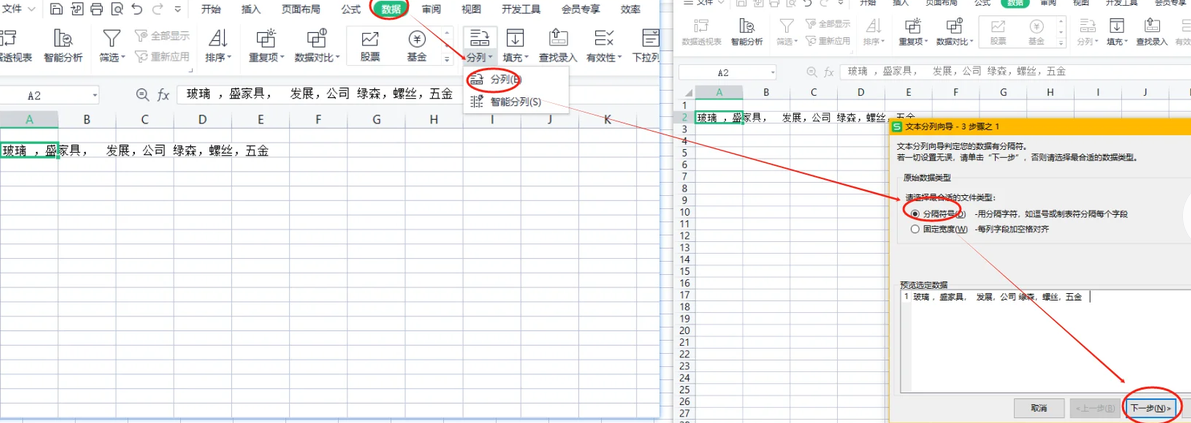Select the 数据 tab in left window
Image resolution: width=1191 pixels, height=423 pixels.
[391, 9]
